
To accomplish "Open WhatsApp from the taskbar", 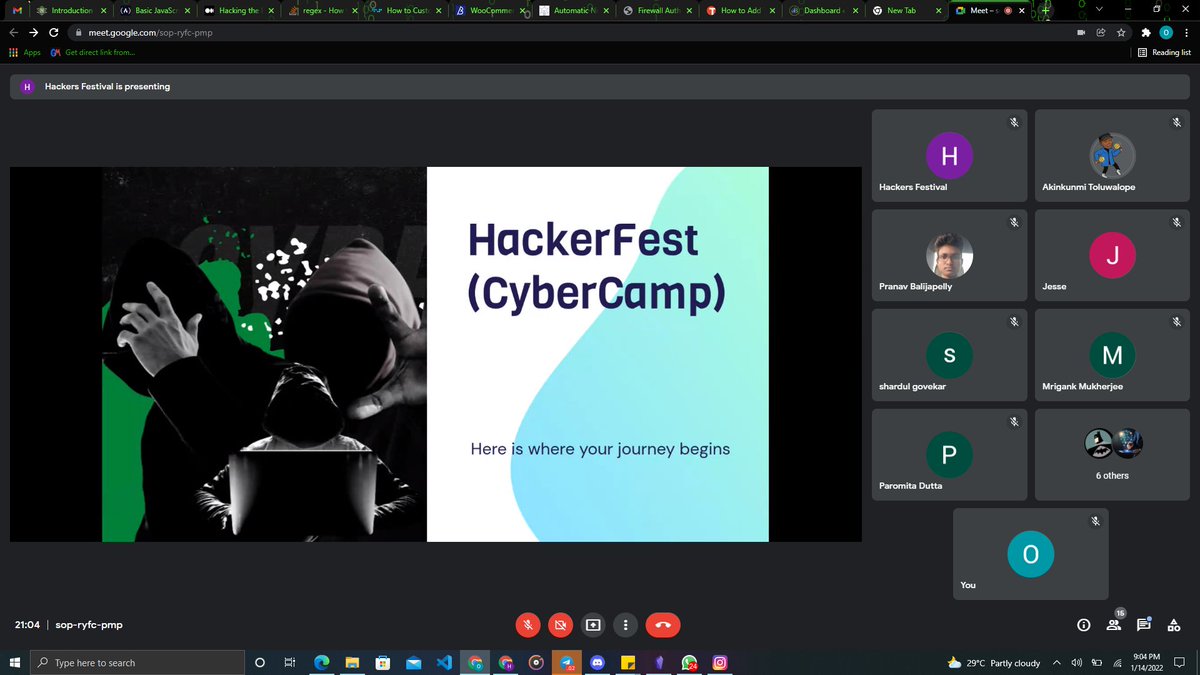I will tap(689, 662).
